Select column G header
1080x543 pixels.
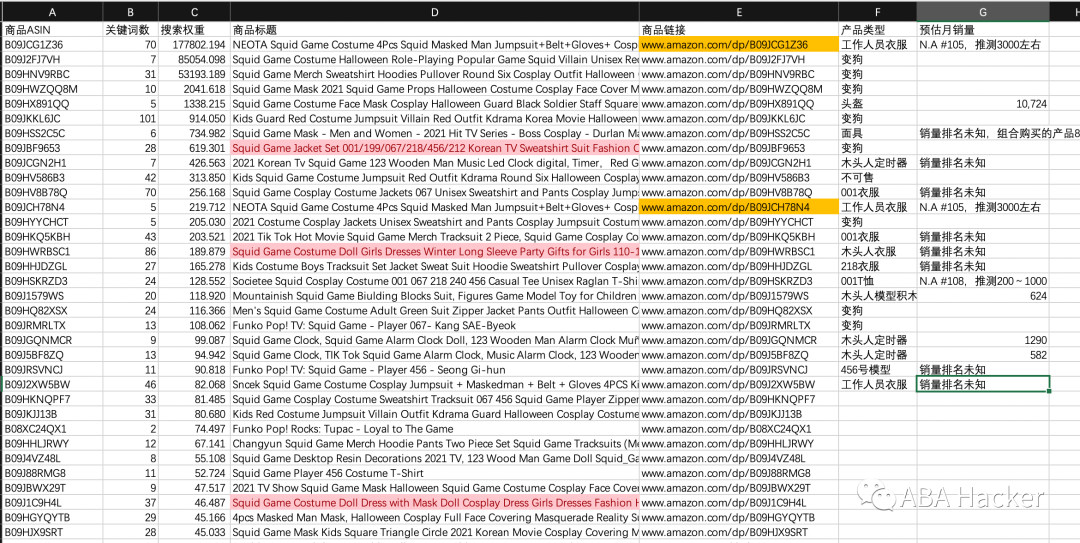[x=983, y=12]
